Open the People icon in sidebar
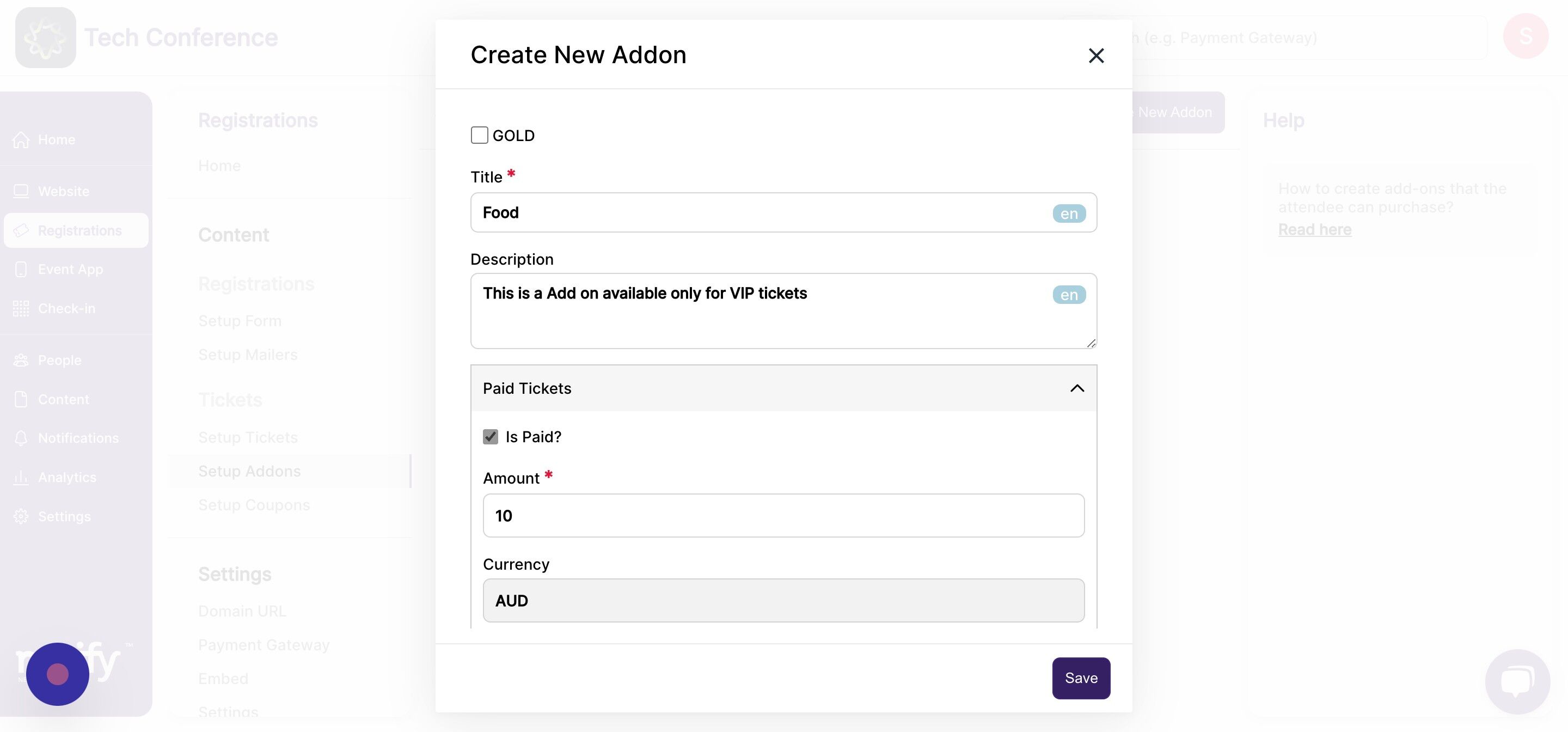Screen dimensions: 1568x732 (21, 360)
